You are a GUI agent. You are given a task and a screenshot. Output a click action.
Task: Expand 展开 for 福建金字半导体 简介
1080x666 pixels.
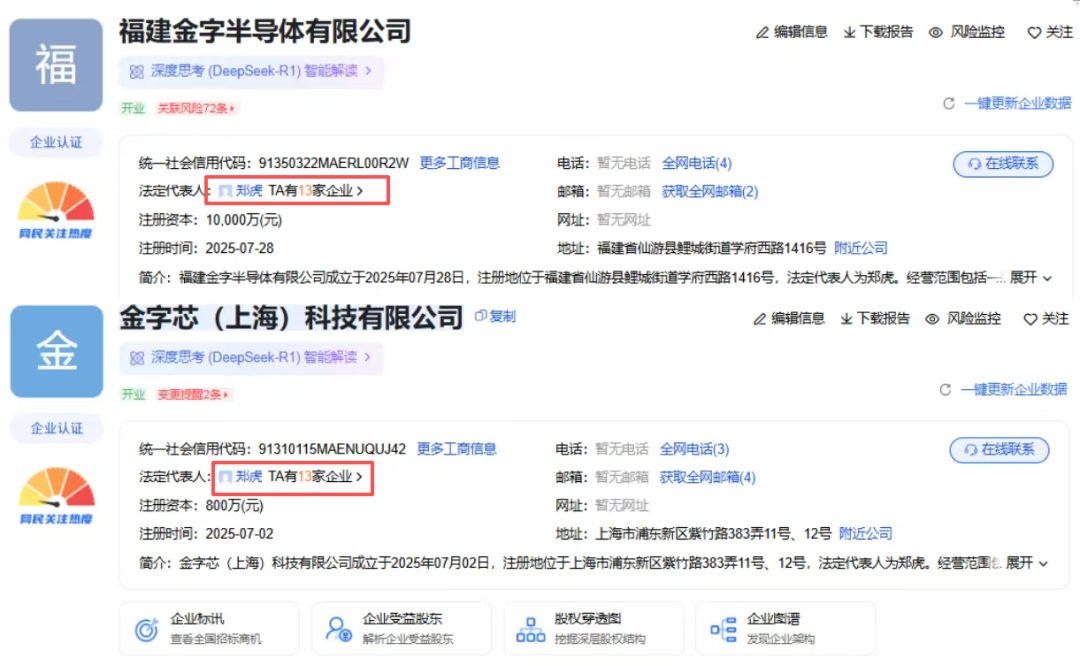[x=1031, y=278]
